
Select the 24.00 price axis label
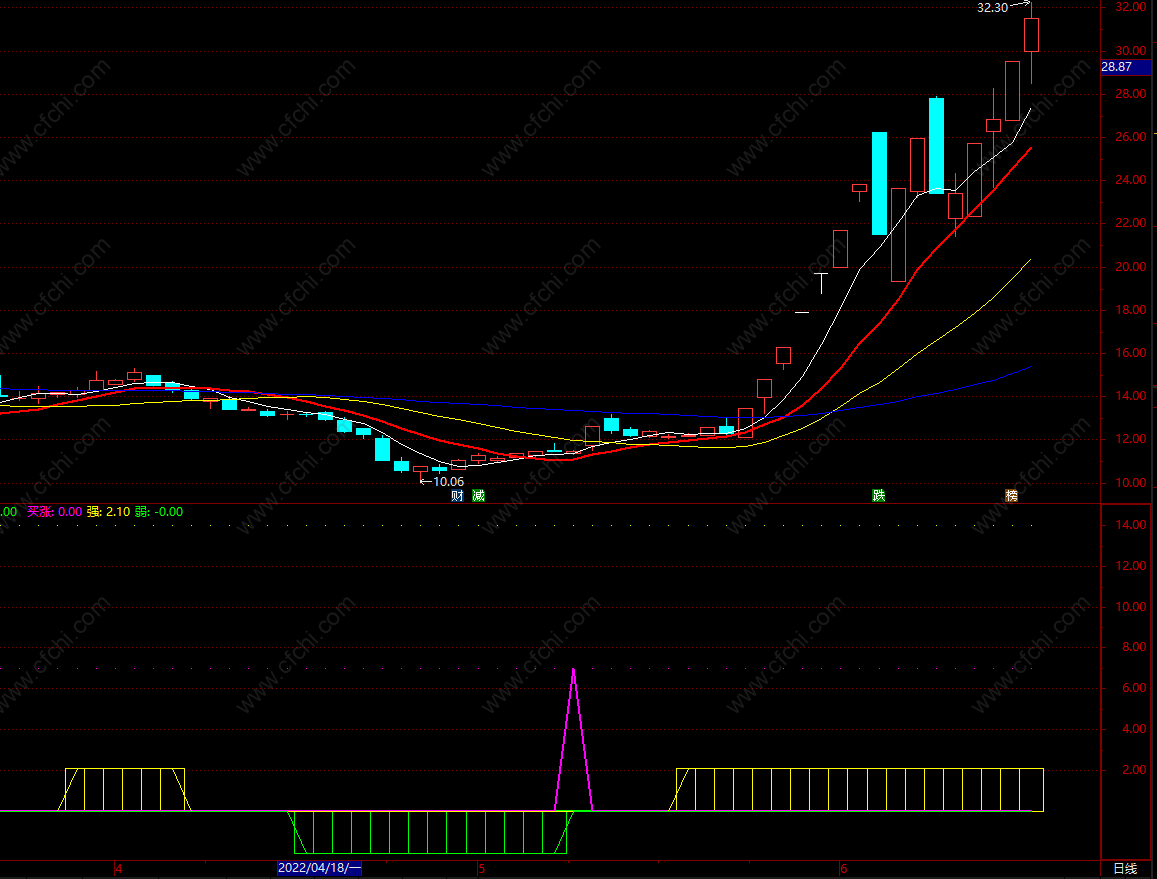point(1130,180)
